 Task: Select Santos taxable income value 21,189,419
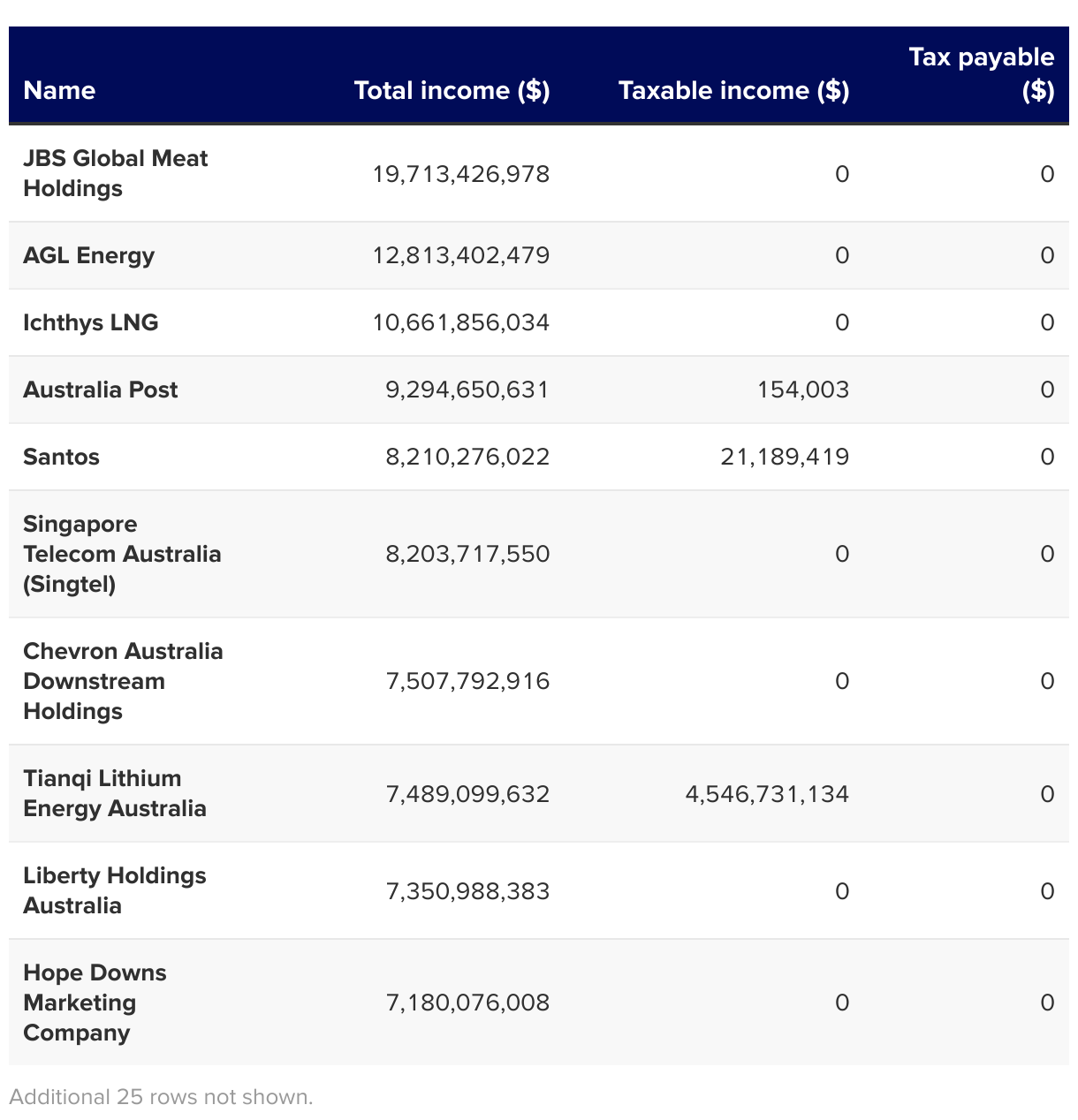pyautogui.click(x=784, y=457)
